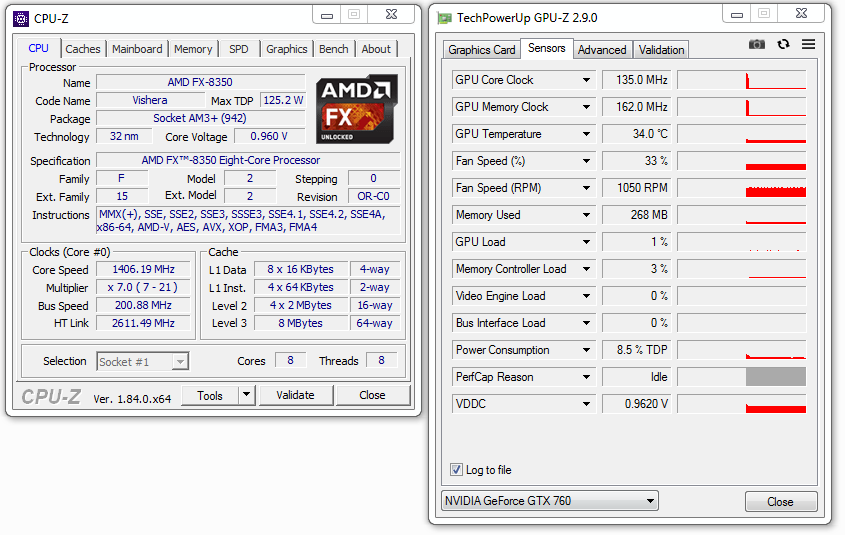This screenshot has height=535, width=845.
Task: Switch to the Bench tab
Action: [x=334, y=49]
